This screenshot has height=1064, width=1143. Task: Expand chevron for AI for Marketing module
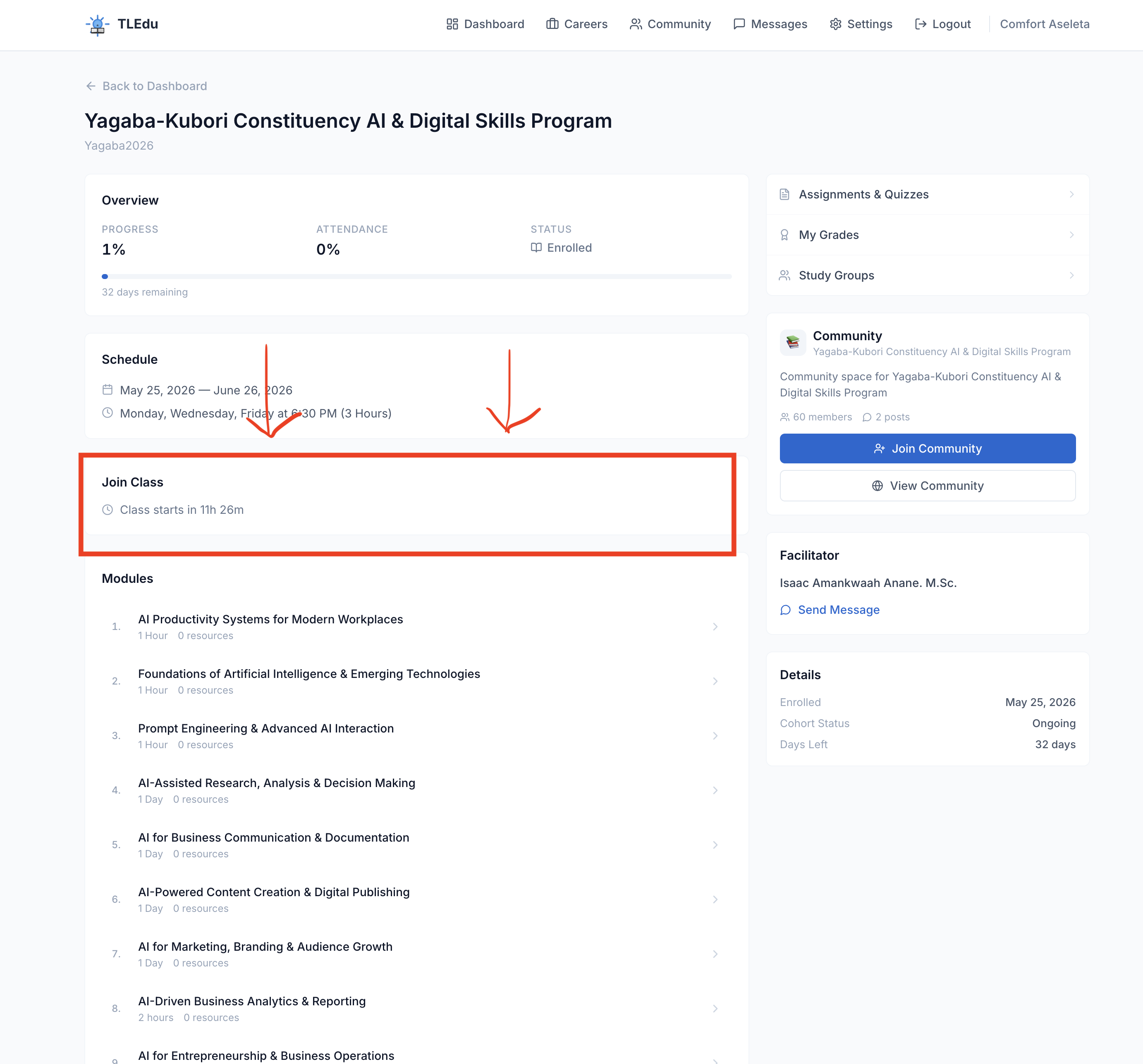click(x=715, y=954)
